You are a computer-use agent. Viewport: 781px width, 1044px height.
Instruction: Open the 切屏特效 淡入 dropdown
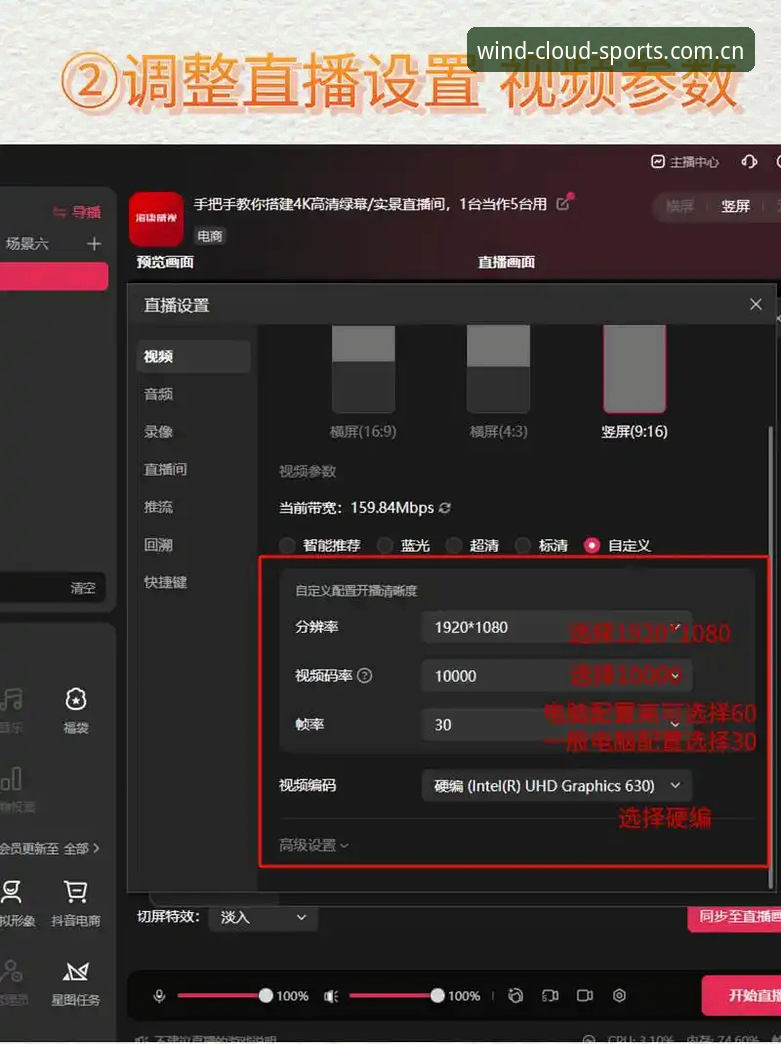tap(263, 917)
